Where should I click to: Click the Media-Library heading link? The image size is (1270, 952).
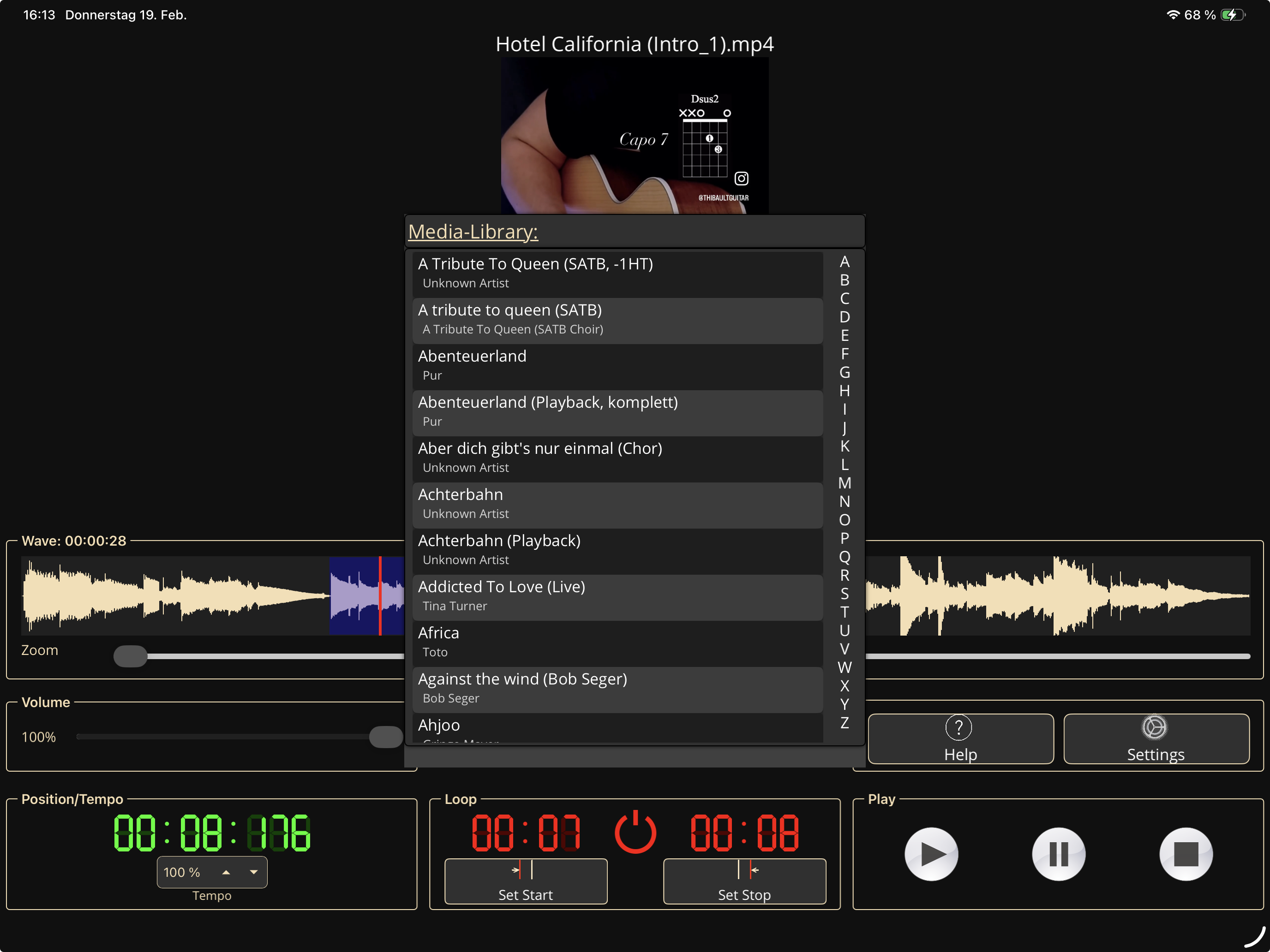pyautogui.click(x=473, y=232)
